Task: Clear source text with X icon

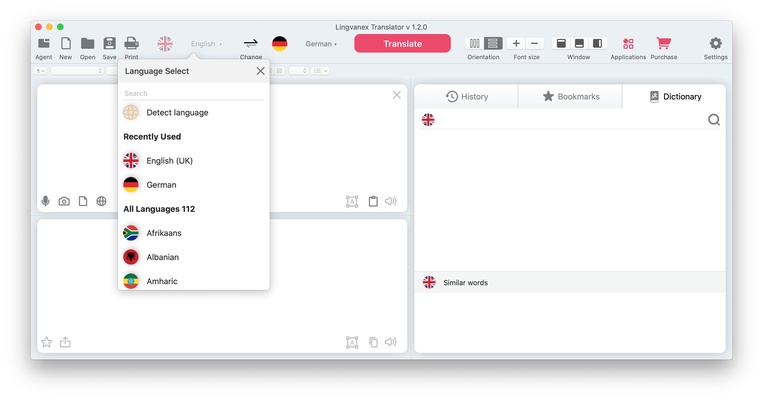Action: click(x=397, y=95)
